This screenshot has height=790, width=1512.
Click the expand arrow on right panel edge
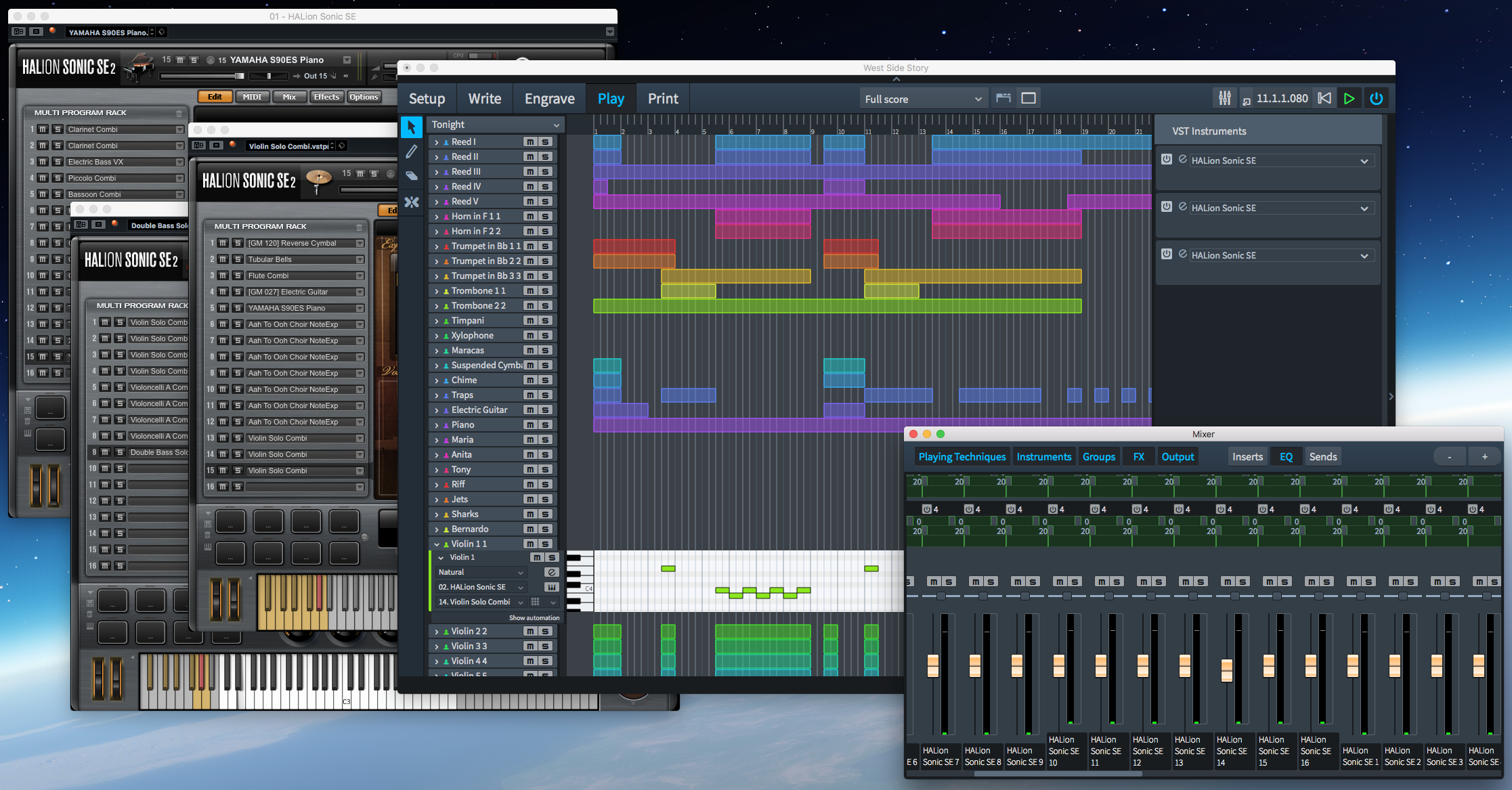coord(1391,396)
